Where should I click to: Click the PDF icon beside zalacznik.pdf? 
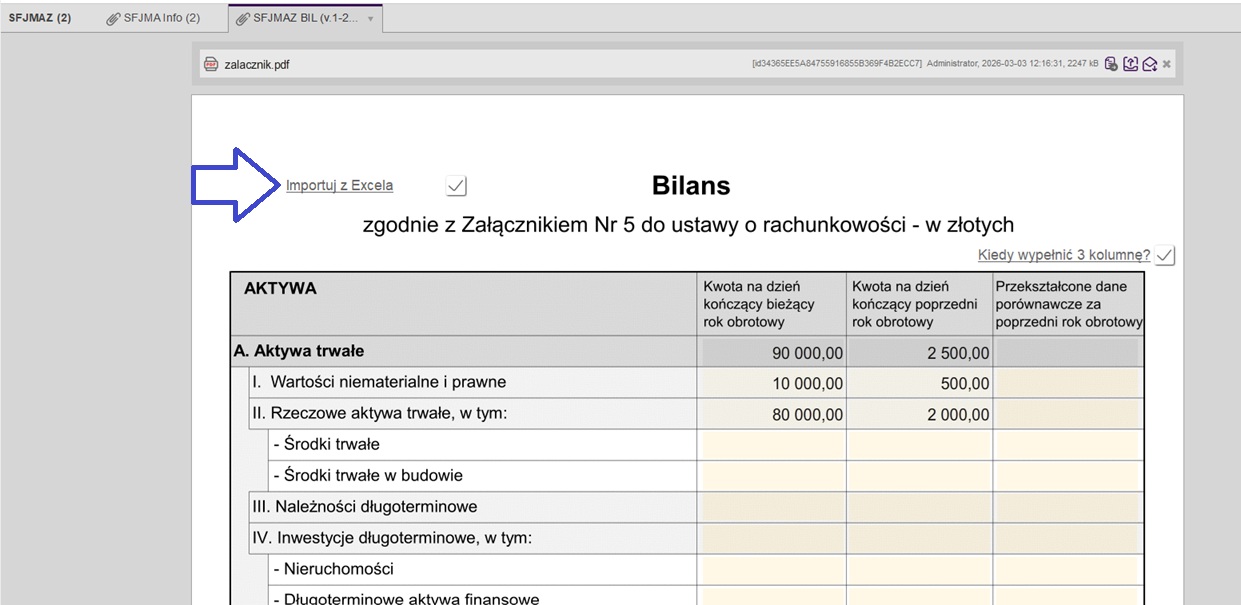tap(211, 64)
